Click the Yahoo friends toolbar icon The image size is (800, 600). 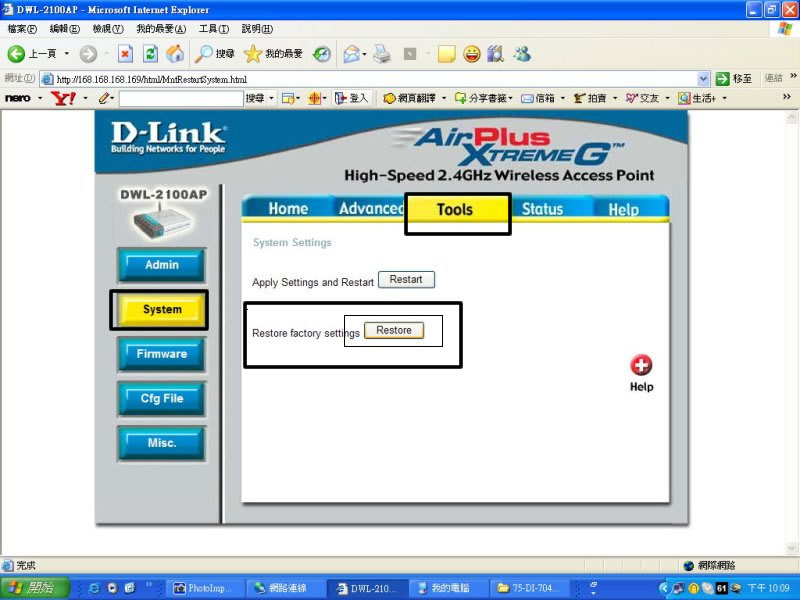click(632, 98)
